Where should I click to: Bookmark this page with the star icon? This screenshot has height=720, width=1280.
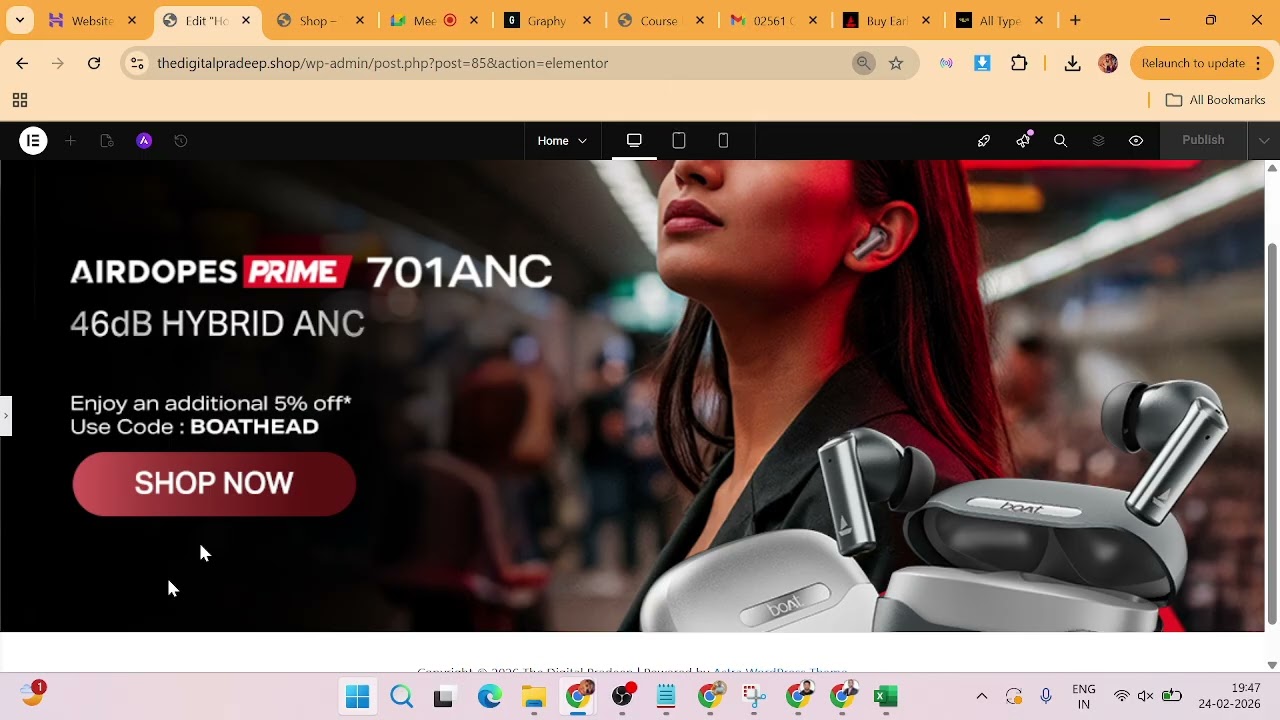point(896,63)
